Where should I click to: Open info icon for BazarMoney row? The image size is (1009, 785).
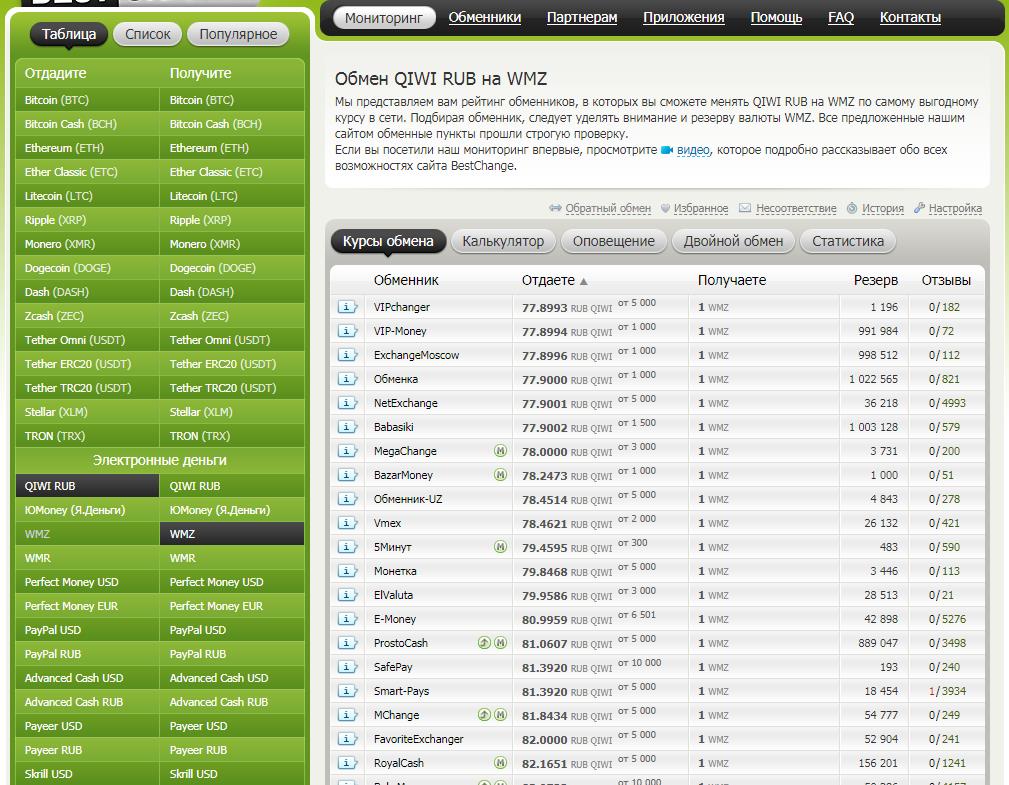click(347, 475)
